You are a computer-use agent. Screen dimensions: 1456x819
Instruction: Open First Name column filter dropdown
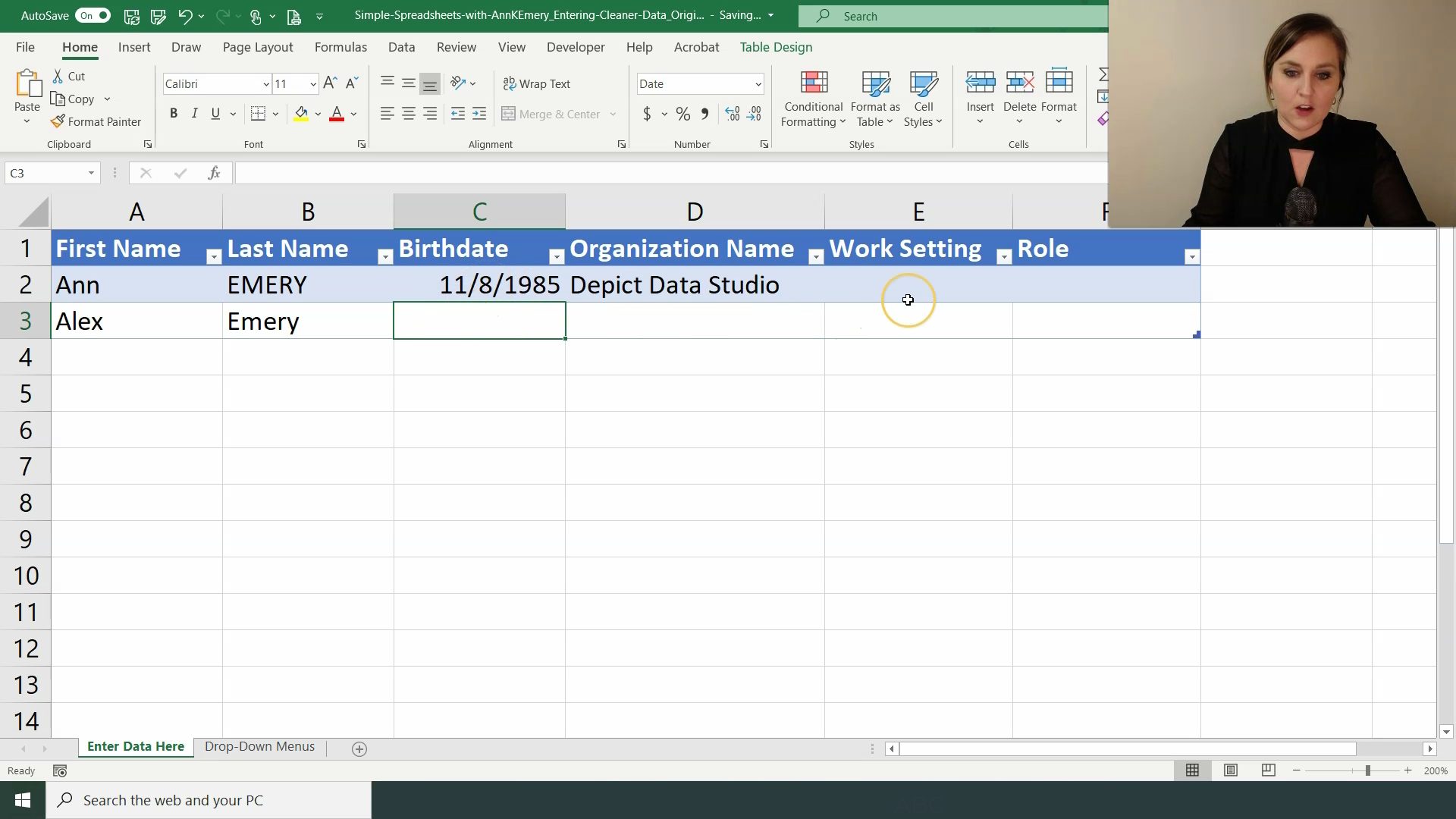[x=214, y=257]
